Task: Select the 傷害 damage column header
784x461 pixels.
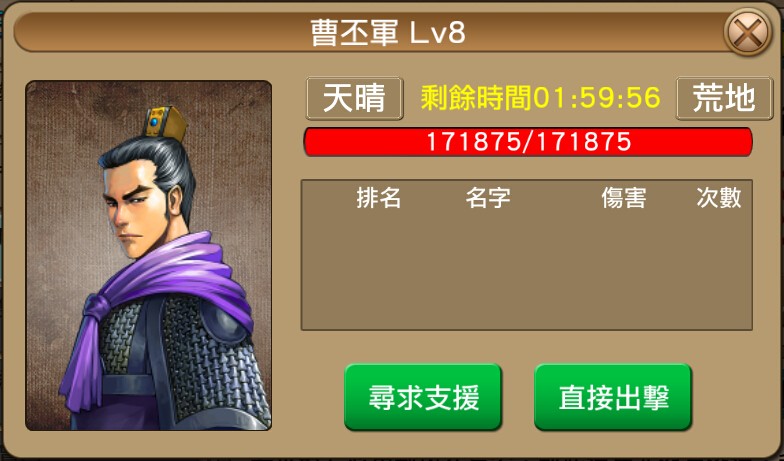Action: [x=624, y=198]
